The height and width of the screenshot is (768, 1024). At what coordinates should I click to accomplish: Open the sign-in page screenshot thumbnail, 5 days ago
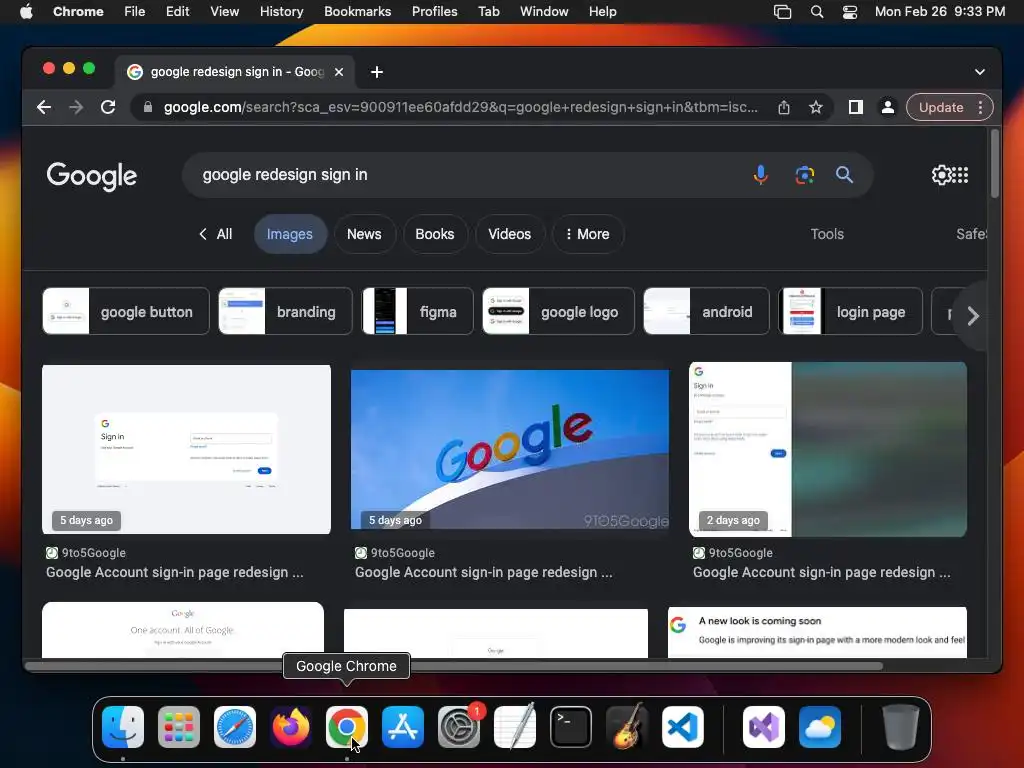point(186,449)
